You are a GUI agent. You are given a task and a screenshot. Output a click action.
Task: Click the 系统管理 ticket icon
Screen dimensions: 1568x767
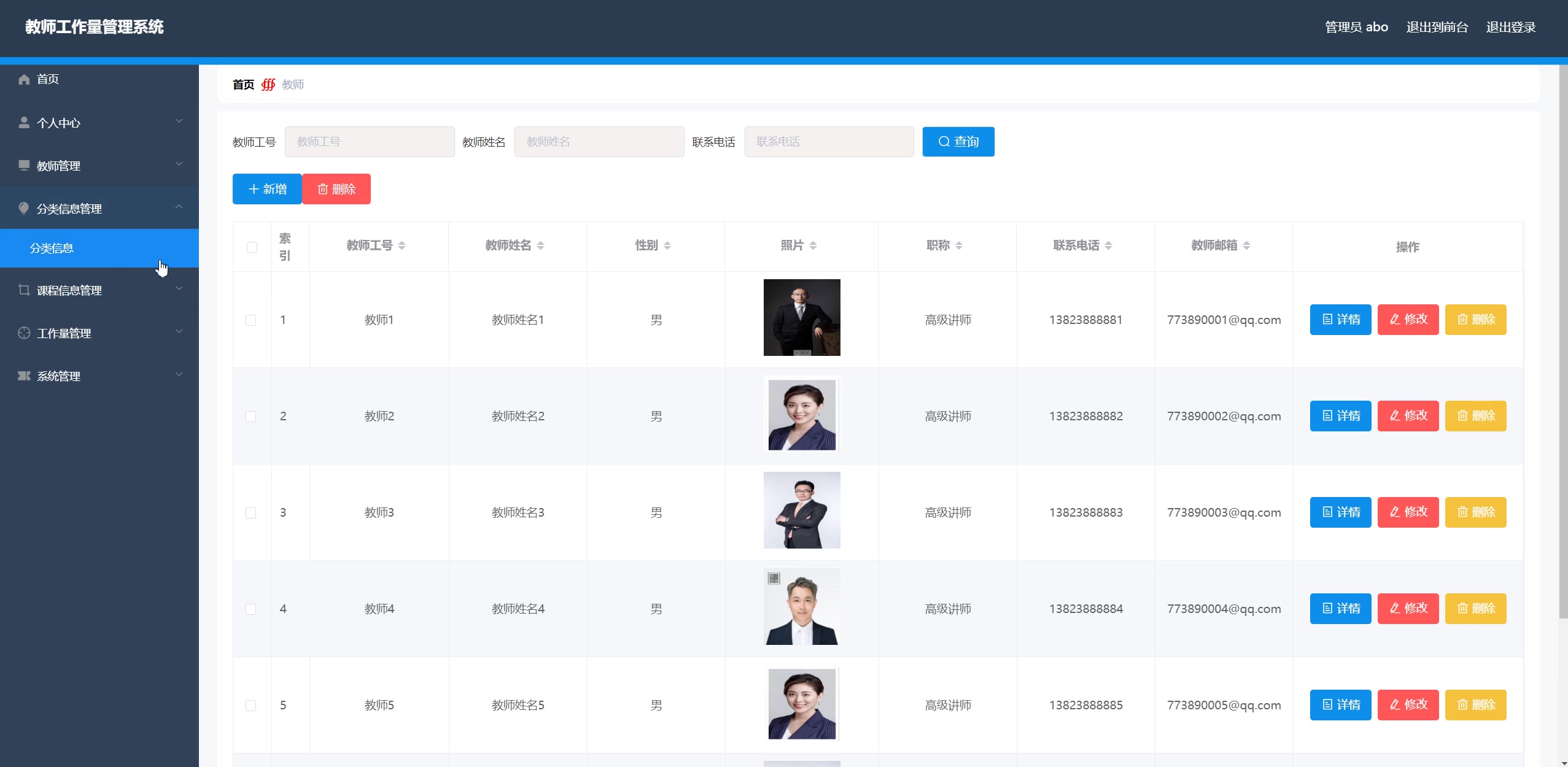24,376
